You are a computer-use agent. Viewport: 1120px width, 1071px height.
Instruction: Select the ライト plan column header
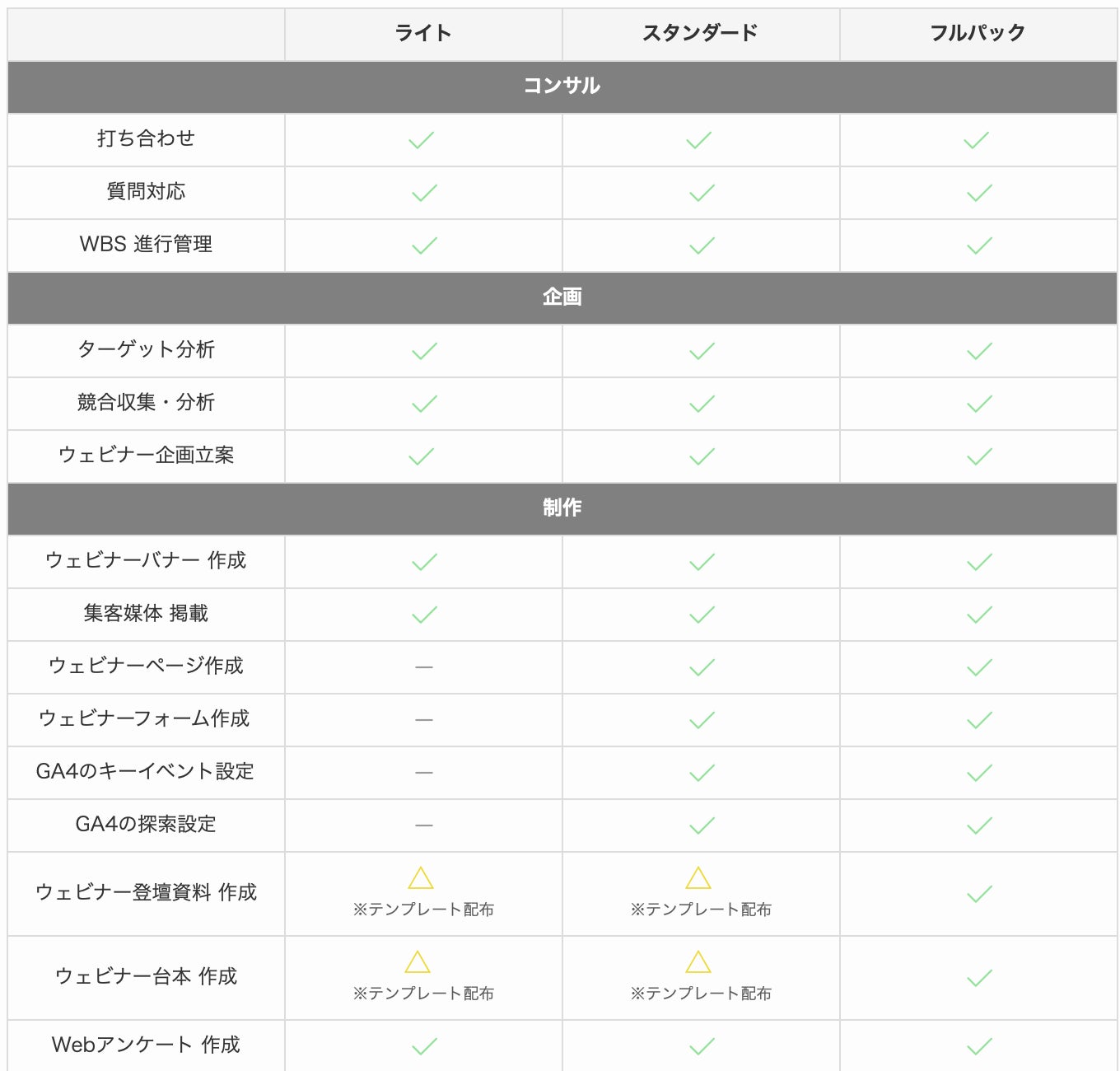[x=423, y=33]
